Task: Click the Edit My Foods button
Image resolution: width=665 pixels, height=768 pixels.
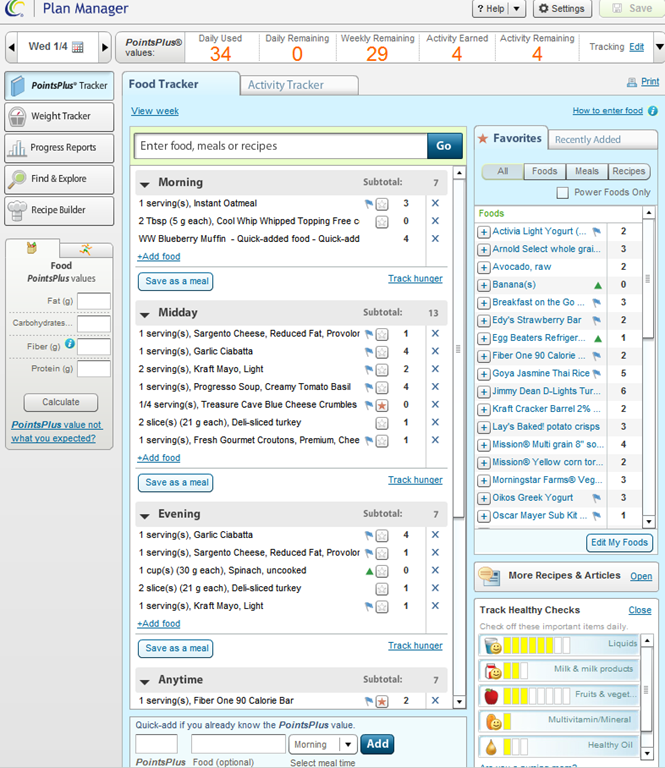Action: tap(619, 543)
